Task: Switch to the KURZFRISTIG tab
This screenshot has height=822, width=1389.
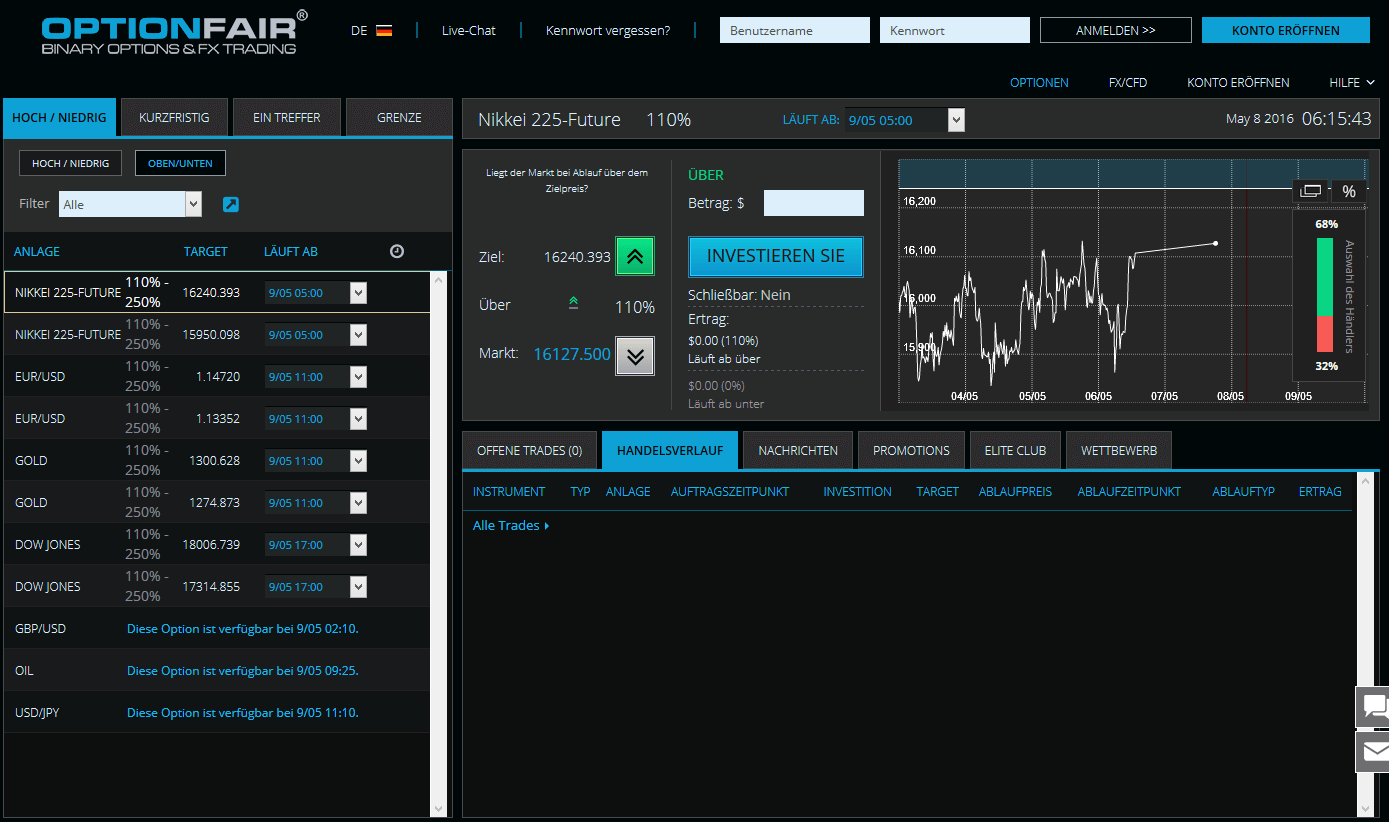Action: (x=174, y=117)
